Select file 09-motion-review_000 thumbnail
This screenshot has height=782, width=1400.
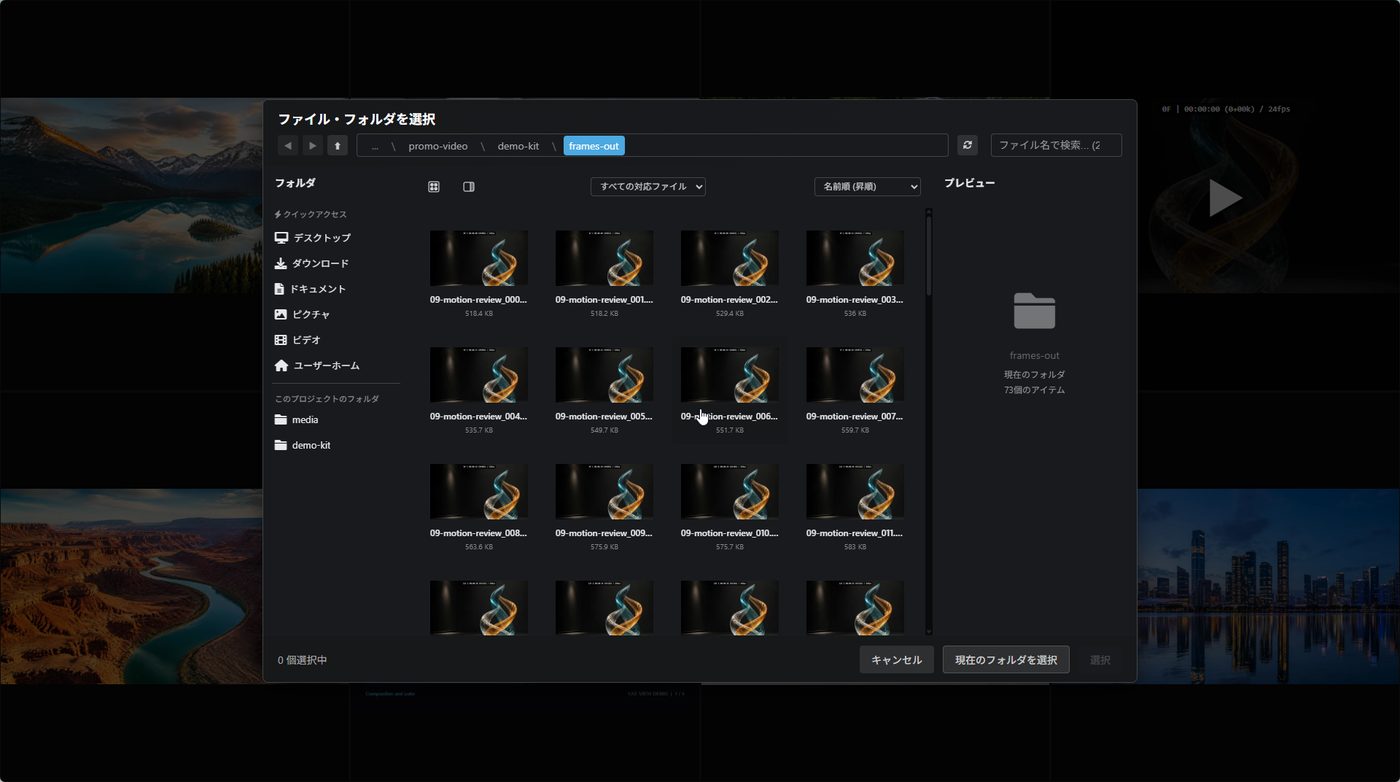(479, 258)
